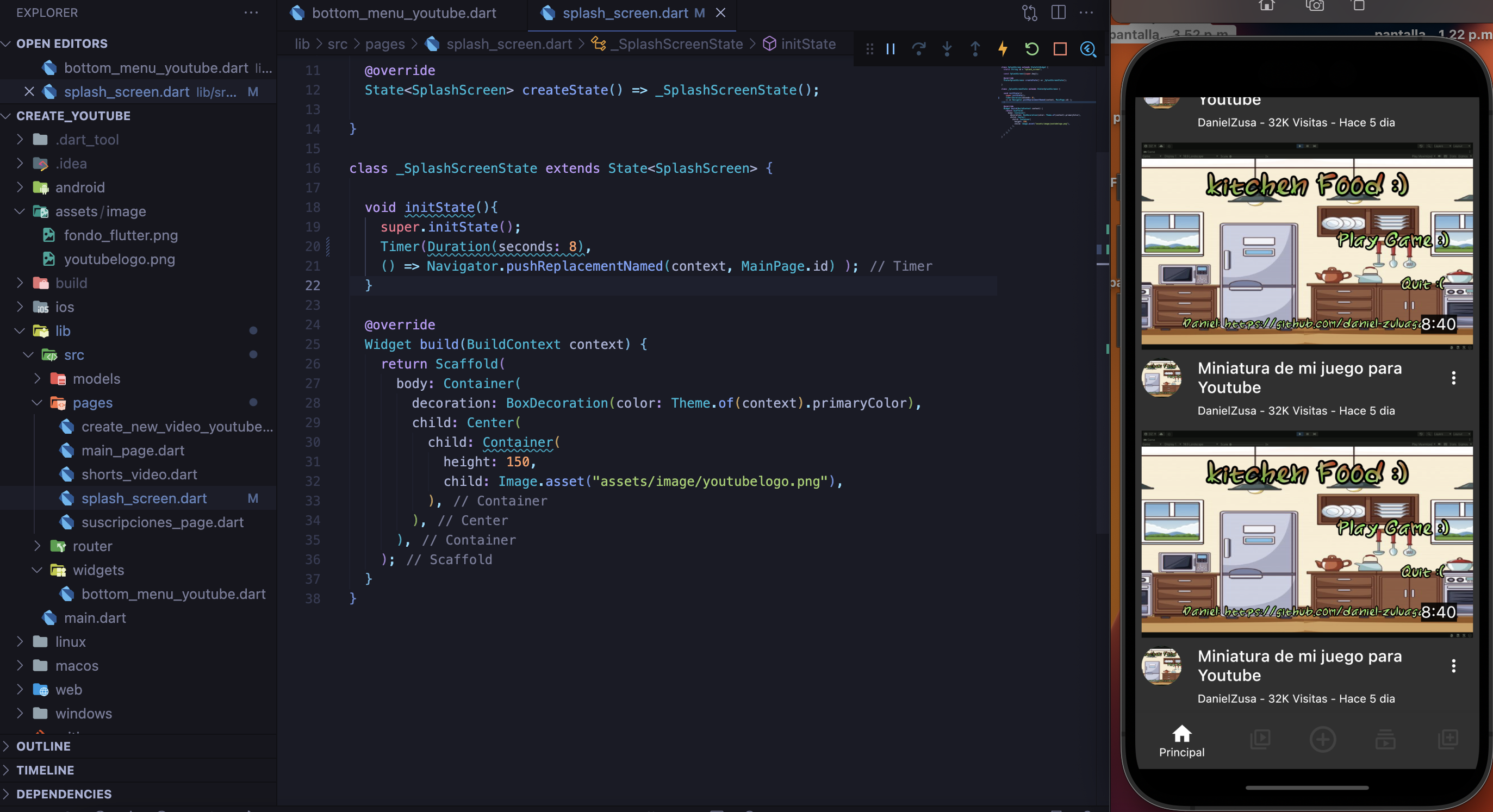Trigger a hot reload with the lightning icon
The image size is (1493, 812).
(x=1003, y=49)
